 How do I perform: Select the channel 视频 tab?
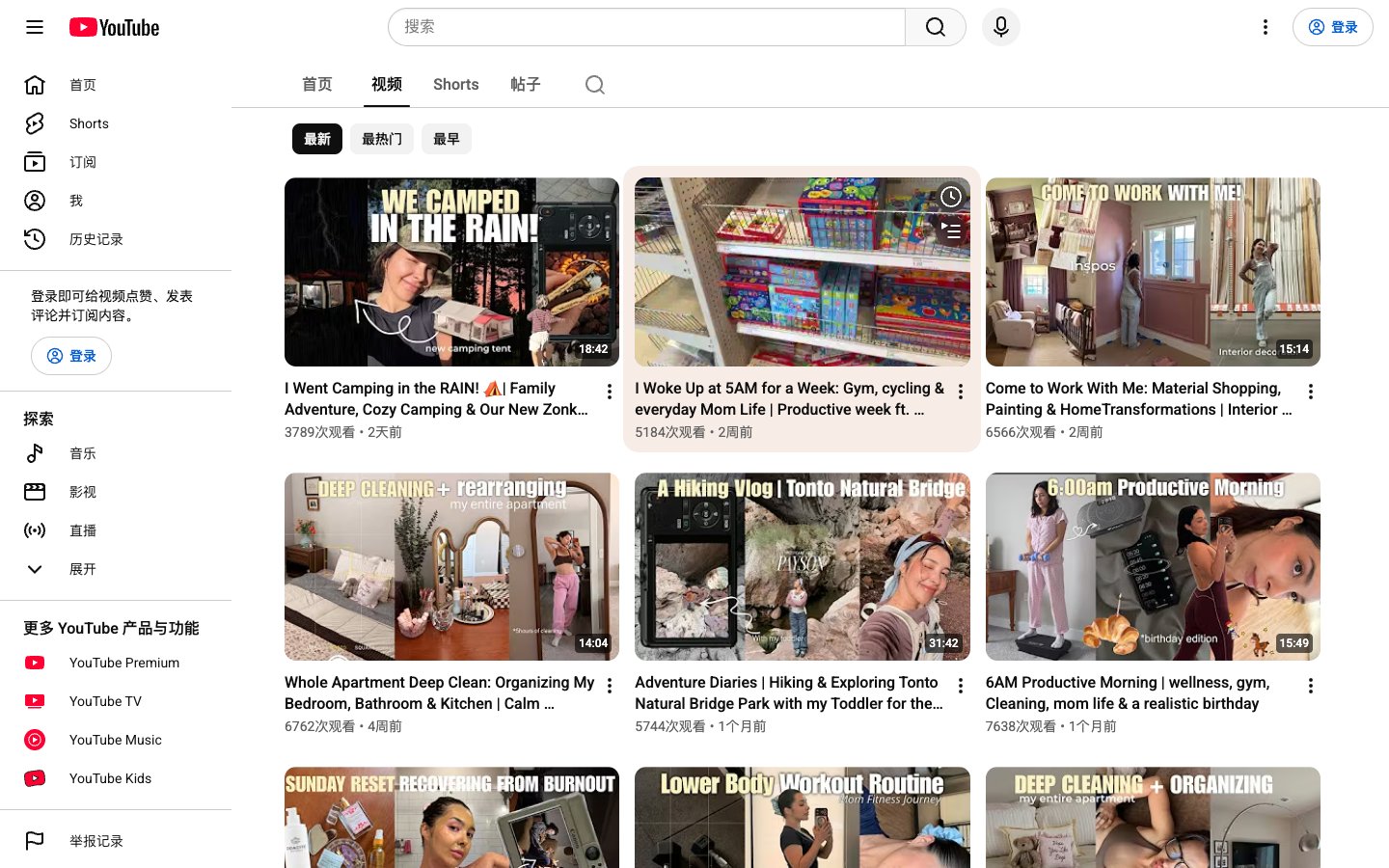pyautogui.click(x=387, y=85)
